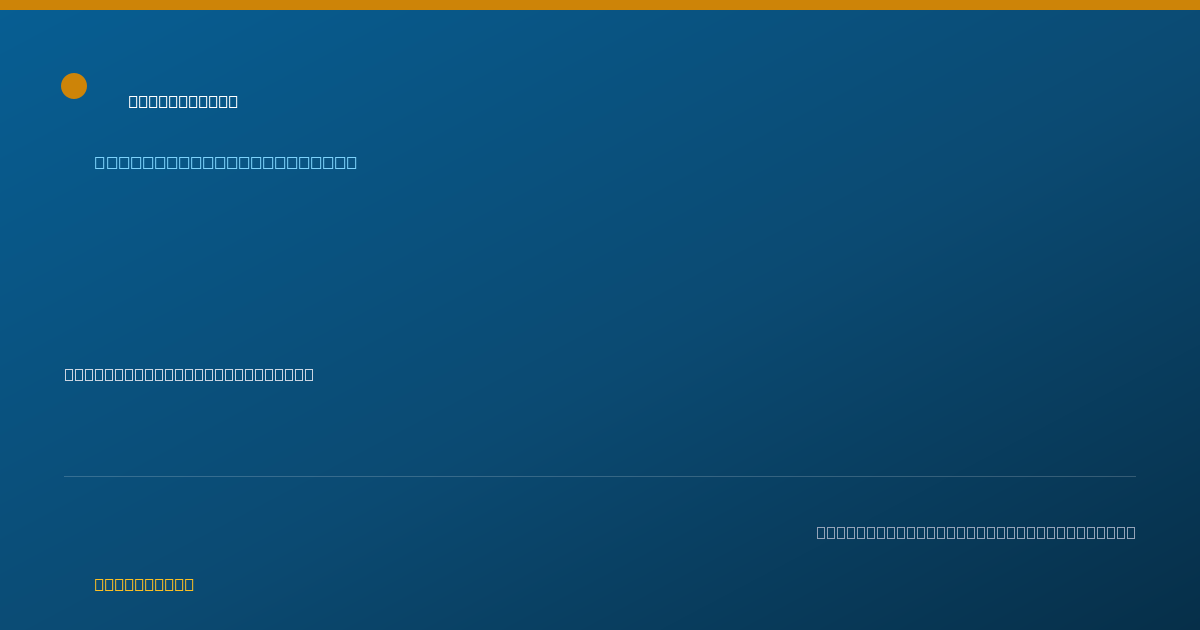
Task: Open the light-blue subtitle text line
Action: [x=226, y=162]
